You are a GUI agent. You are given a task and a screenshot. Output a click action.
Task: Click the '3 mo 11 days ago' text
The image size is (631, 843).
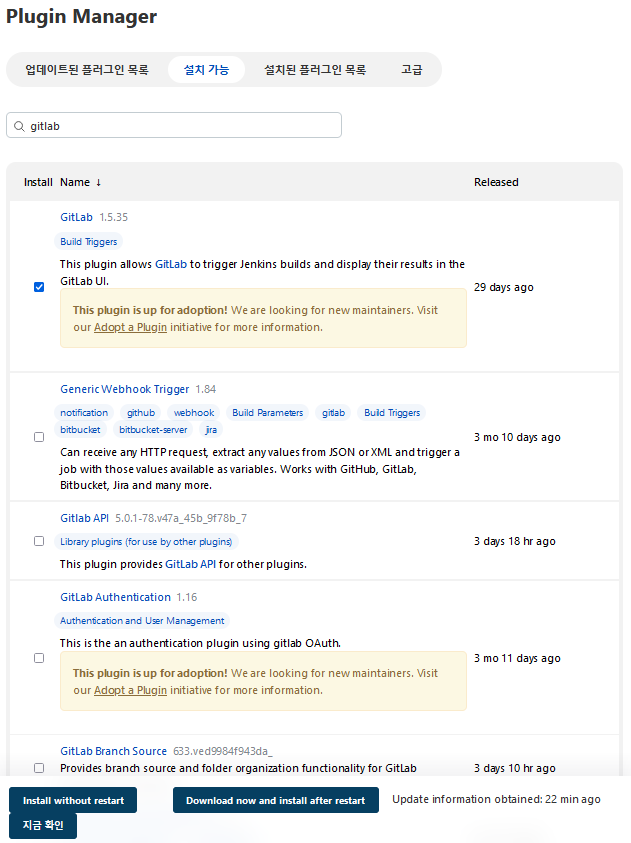coord(517,658)
